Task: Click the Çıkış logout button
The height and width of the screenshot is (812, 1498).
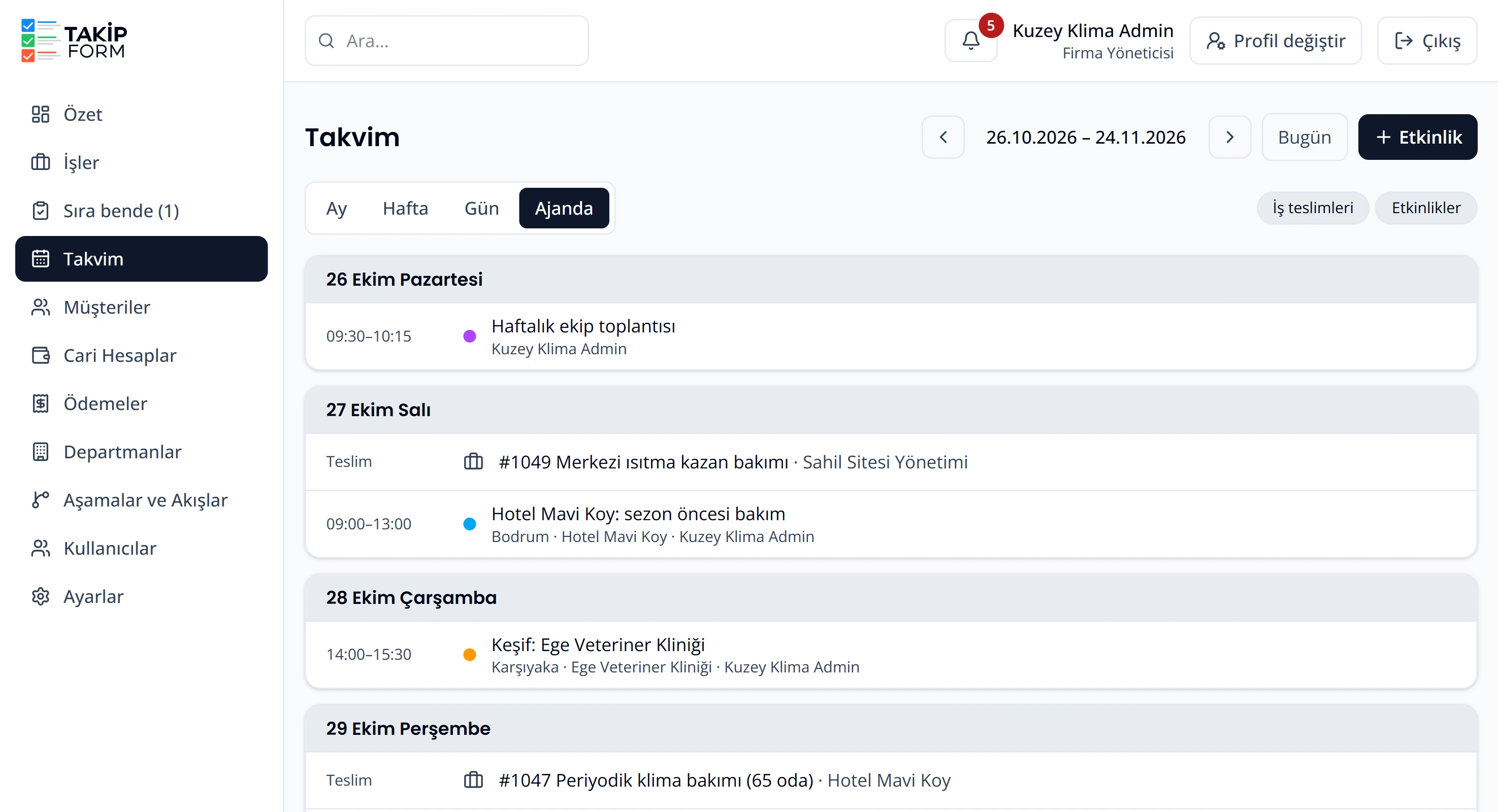Action: tap(1427, 41)
